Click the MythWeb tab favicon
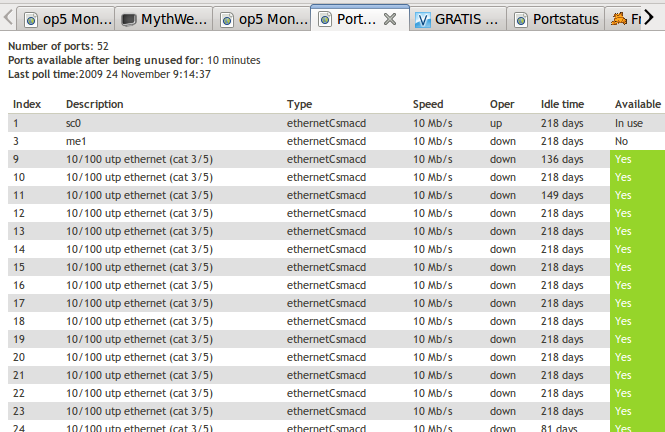 129,19
